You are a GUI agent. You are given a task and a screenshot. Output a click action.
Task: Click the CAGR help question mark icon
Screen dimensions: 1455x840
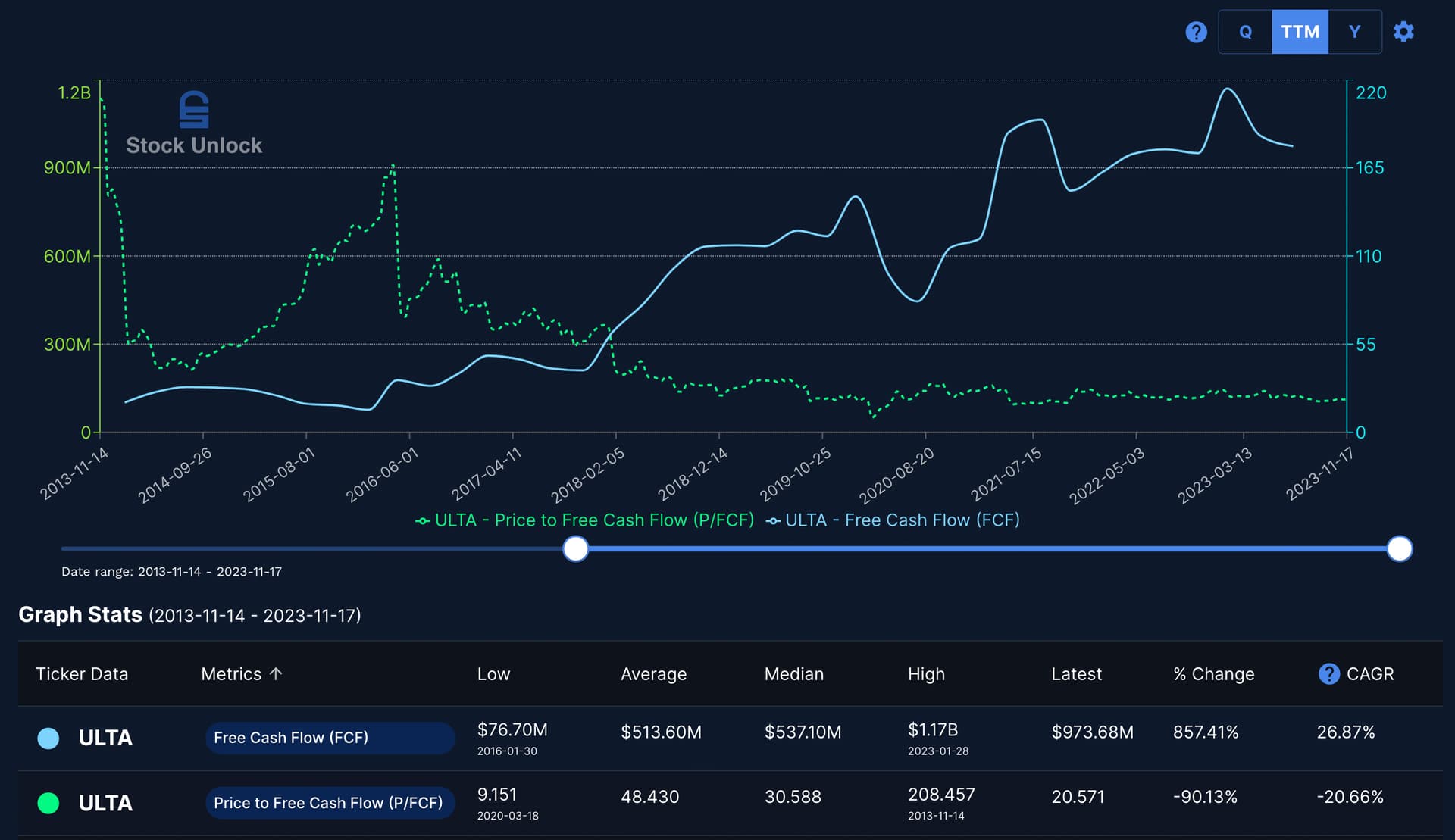click(1328, 673)
